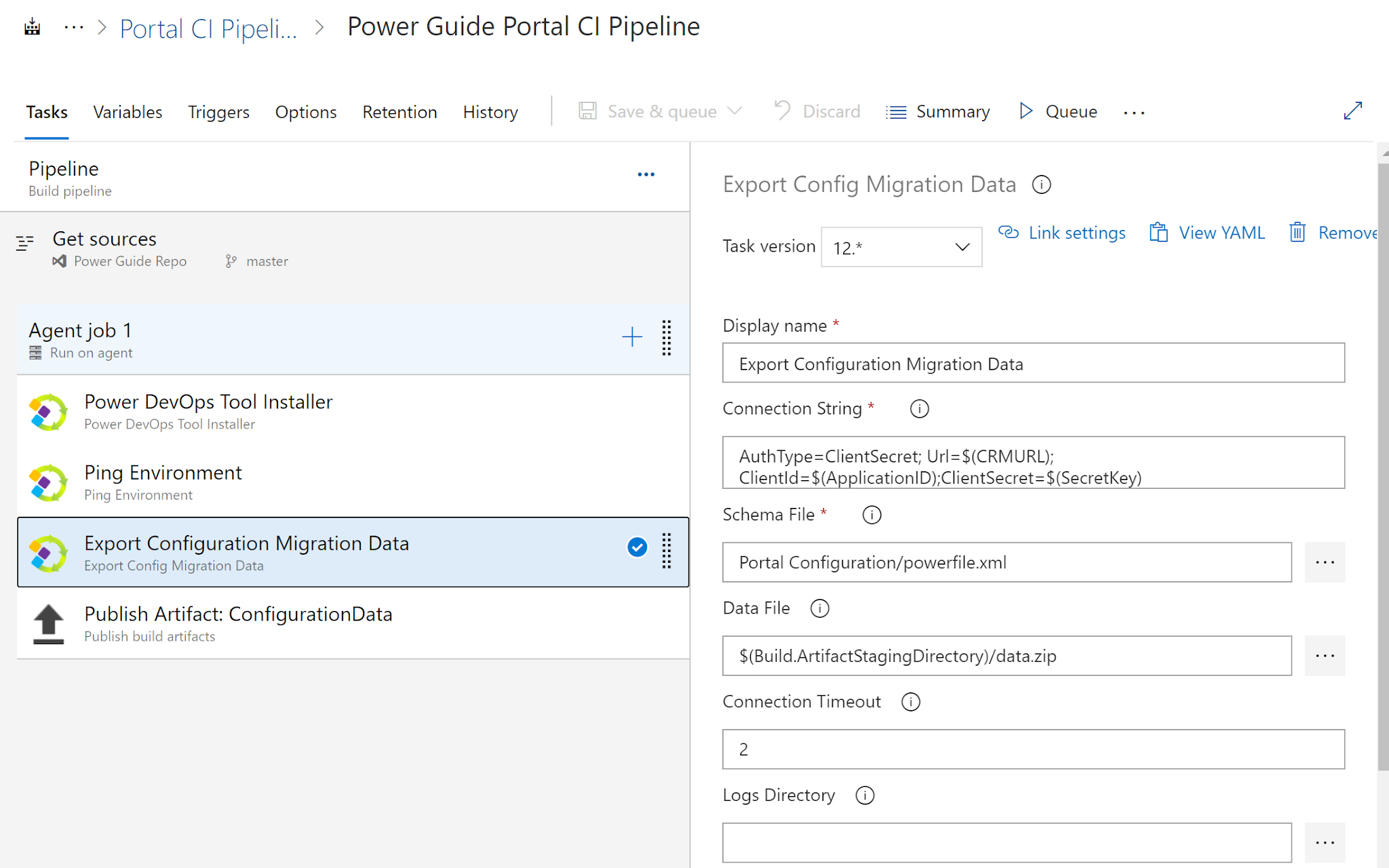The image size is (1389, 868).
Task: Click the fullscreen expand arrows icon
Action: click(x=1352, y=111)
